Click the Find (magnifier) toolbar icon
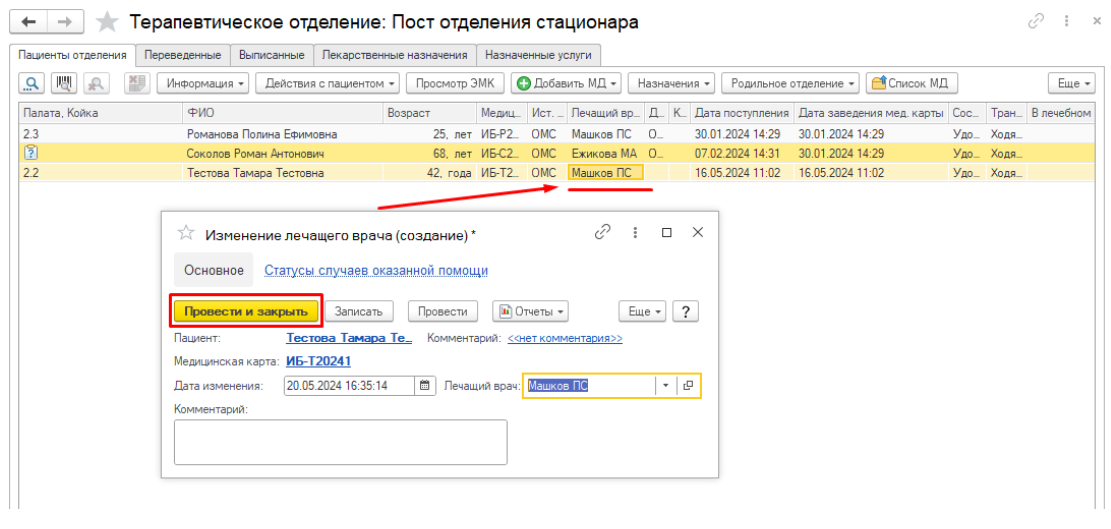The image size is (1111, 529). [33, 84]
